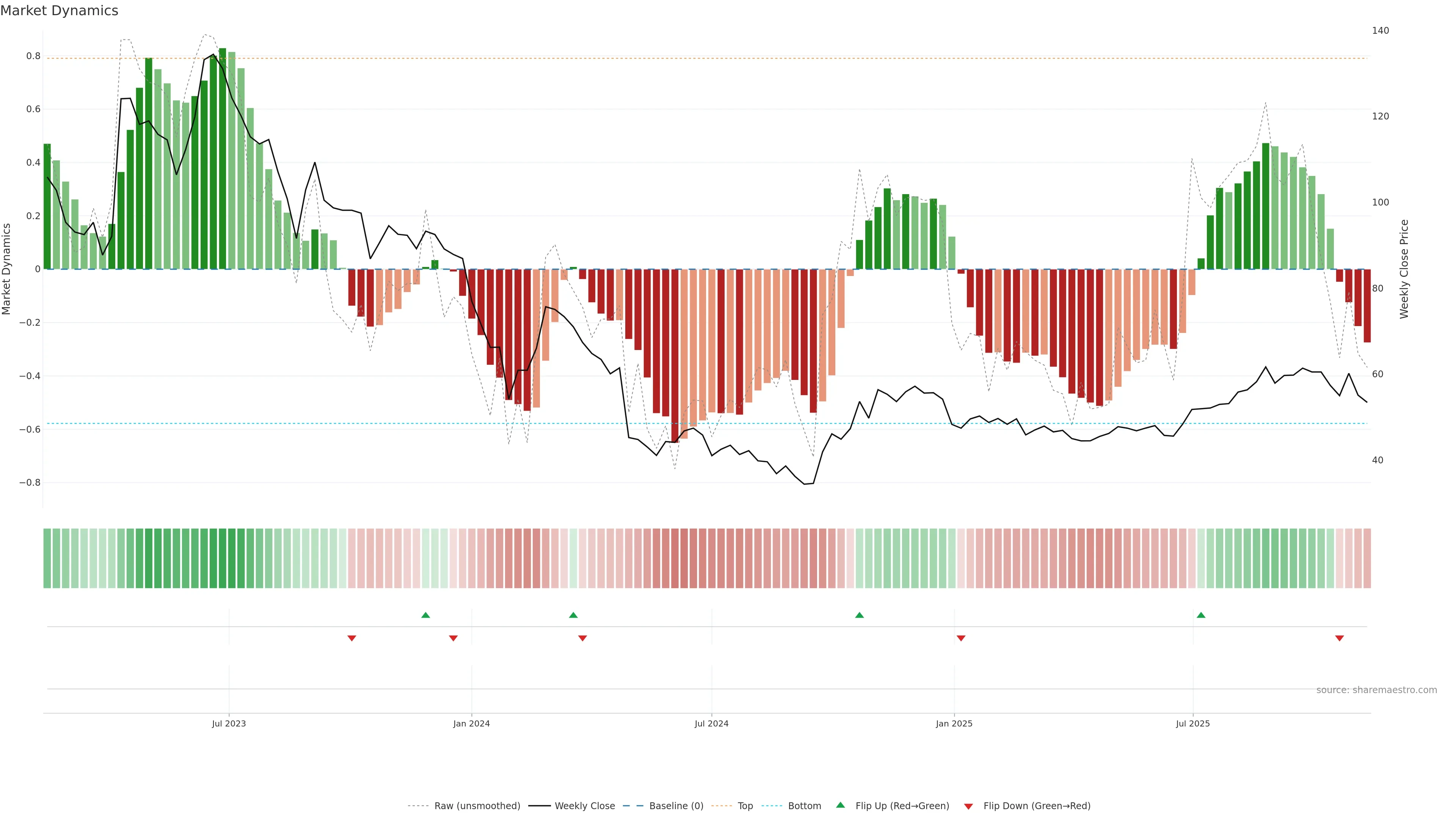Hide the Bottom threshold via its legend label

pyautogui.click(x=804, y=805)
